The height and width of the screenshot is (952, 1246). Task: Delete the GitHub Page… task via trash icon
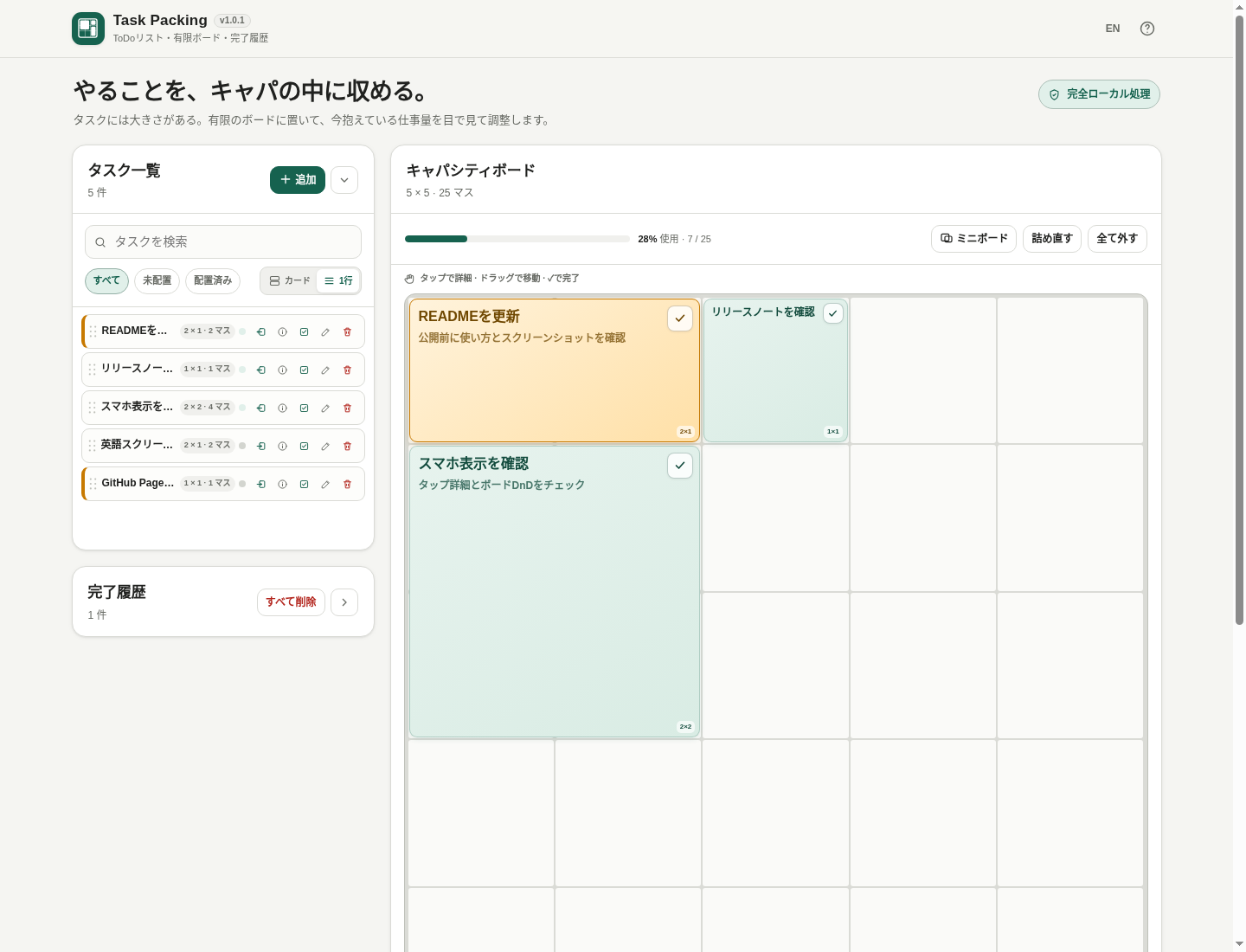(x=347, y=484)
